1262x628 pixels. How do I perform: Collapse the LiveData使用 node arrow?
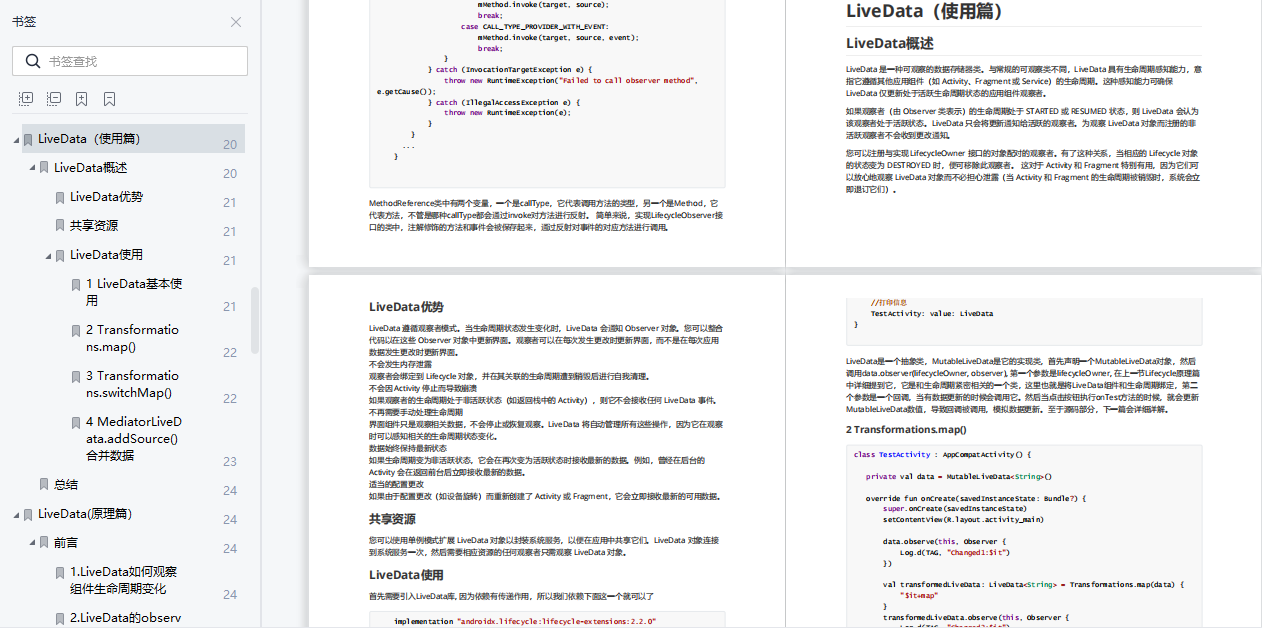click(x=48, y=255)
